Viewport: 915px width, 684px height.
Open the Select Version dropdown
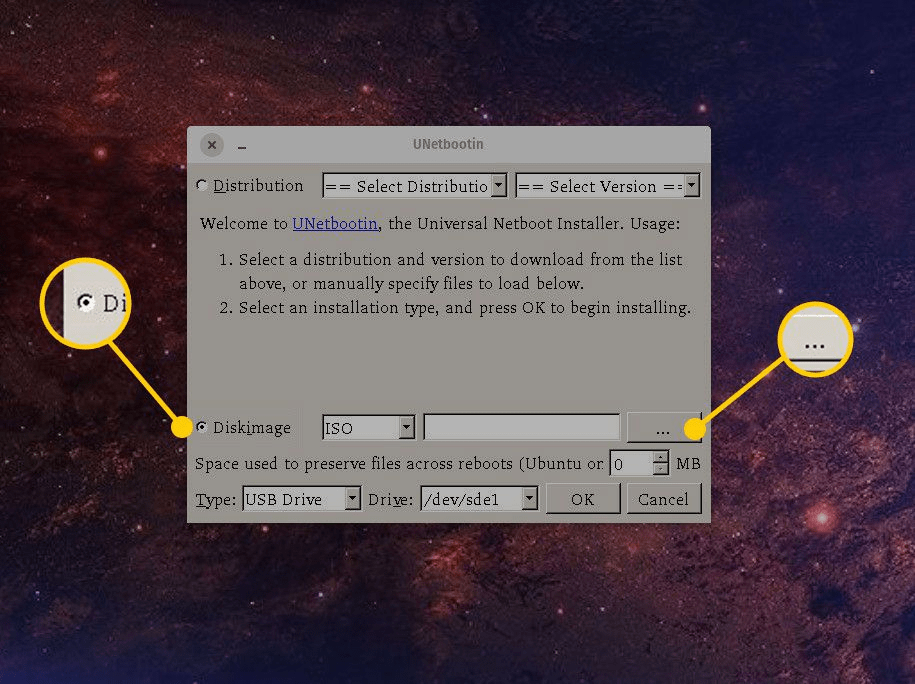pyautogui.click(x=607, y=186)
